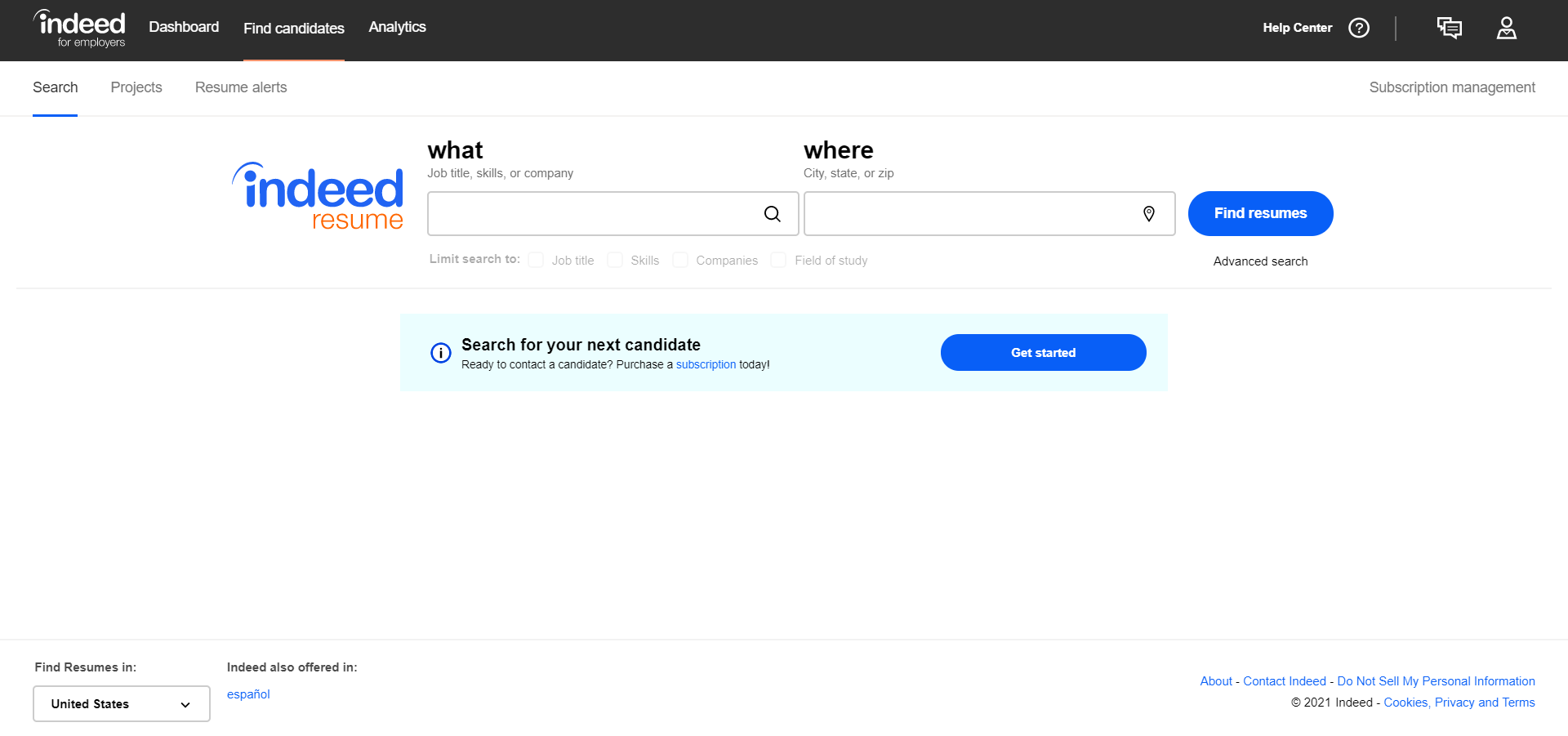The height and width of the screenshot is (736, 1568).
Task: Follow the subscription link in banner
Action: (706, 364)
